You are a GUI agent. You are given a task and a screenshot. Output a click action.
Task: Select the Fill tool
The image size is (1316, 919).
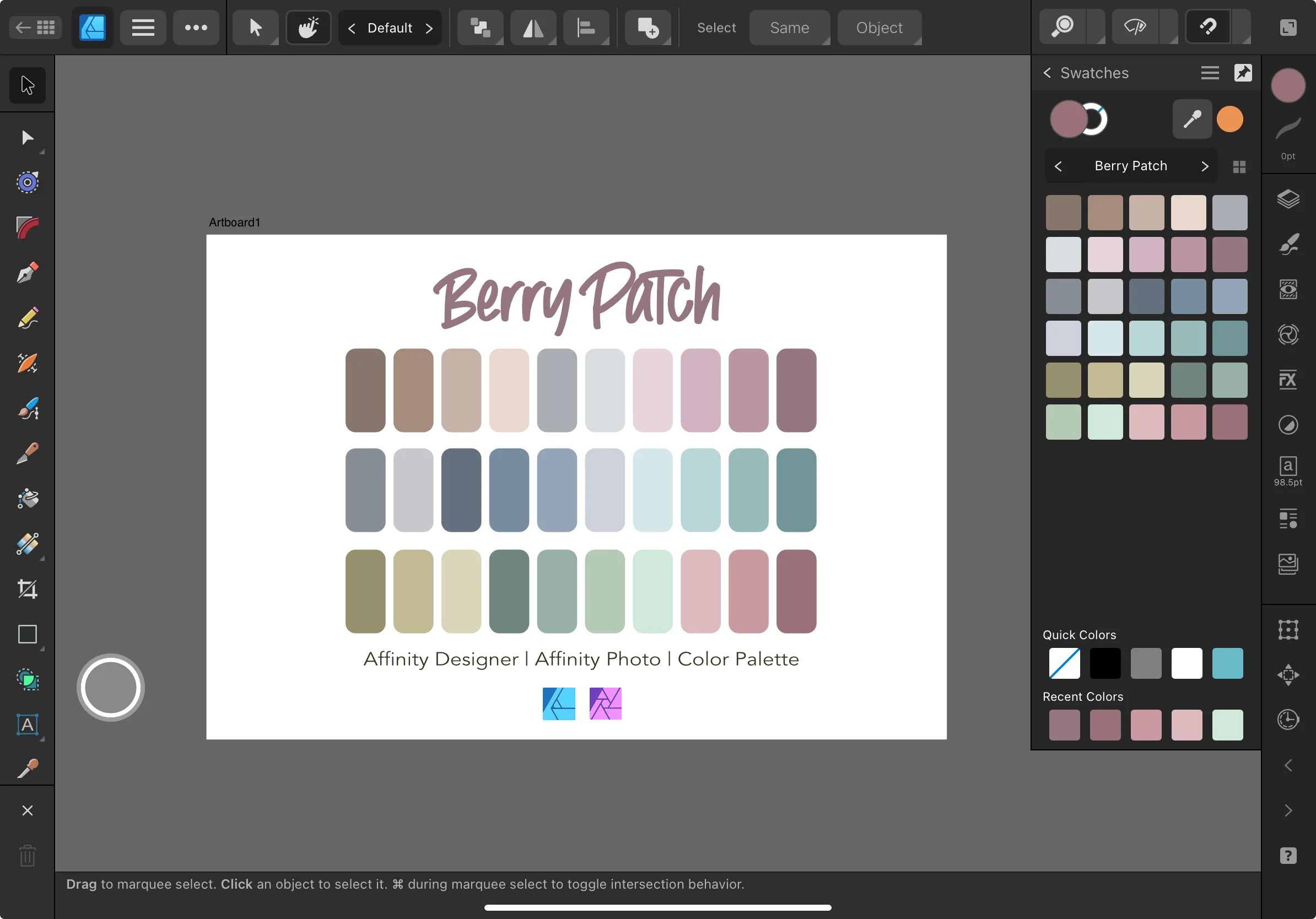(x=27, y=499)
